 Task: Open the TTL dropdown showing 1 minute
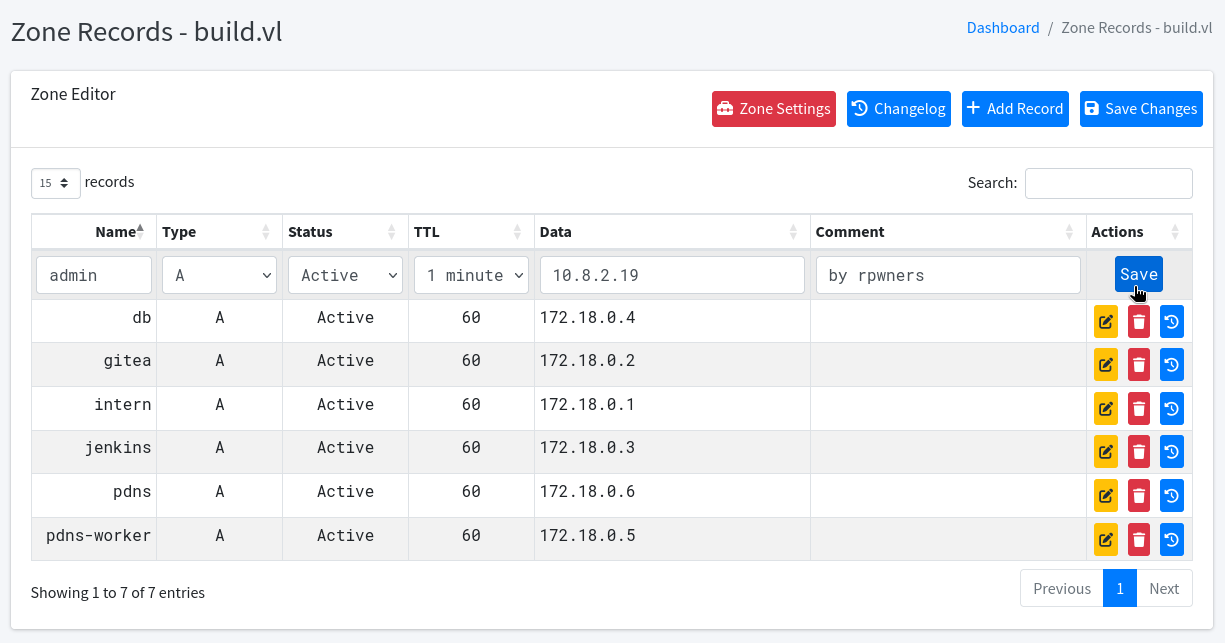point(471,275)
